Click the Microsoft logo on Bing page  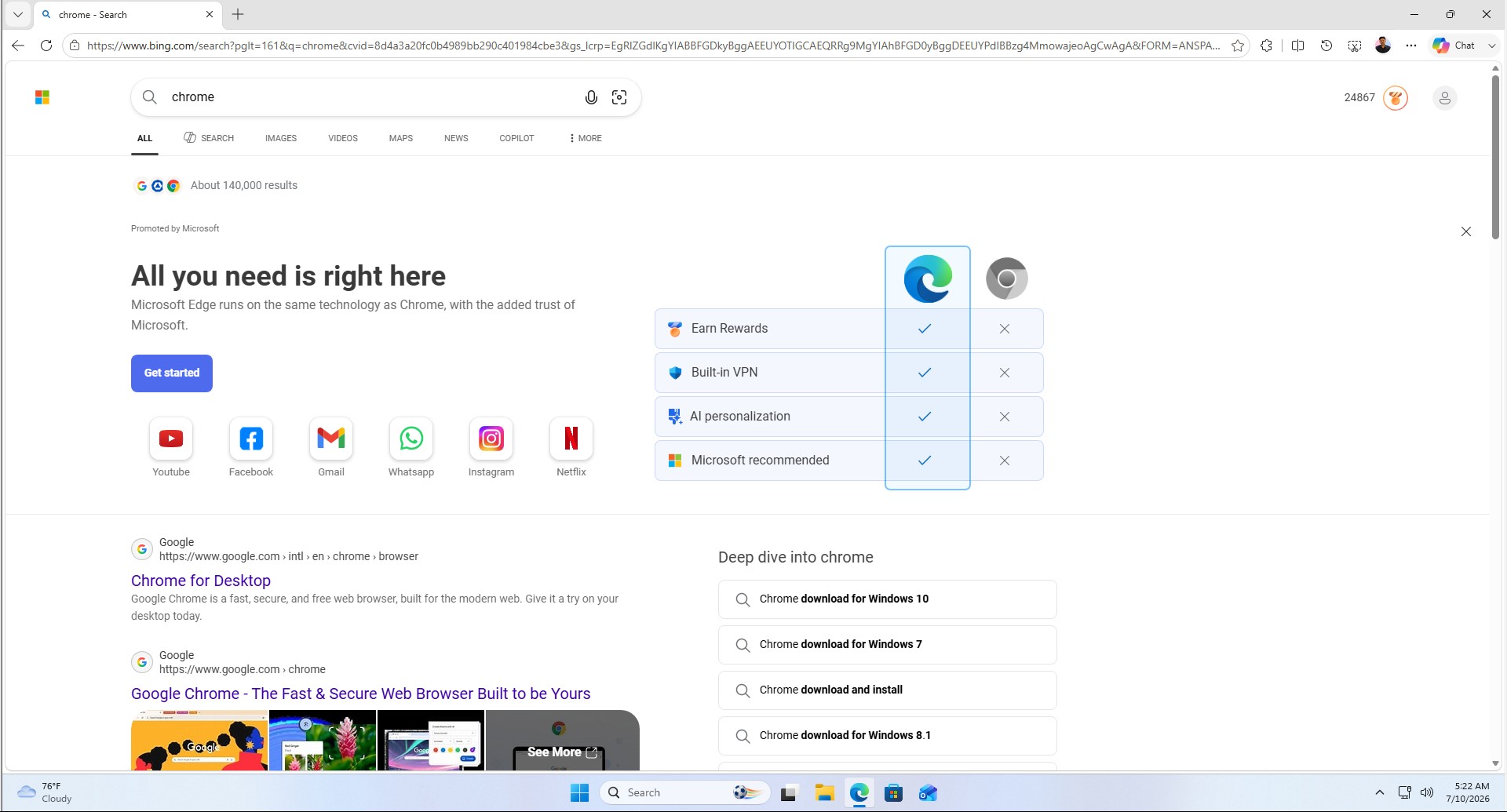tap(42, 97)
